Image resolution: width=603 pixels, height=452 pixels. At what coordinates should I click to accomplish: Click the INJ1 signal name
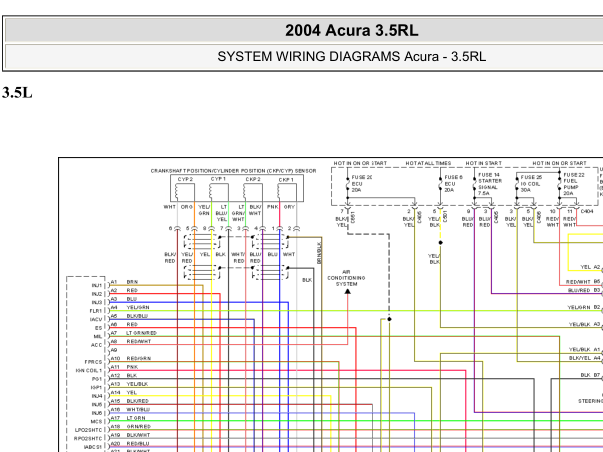point(97,285)
